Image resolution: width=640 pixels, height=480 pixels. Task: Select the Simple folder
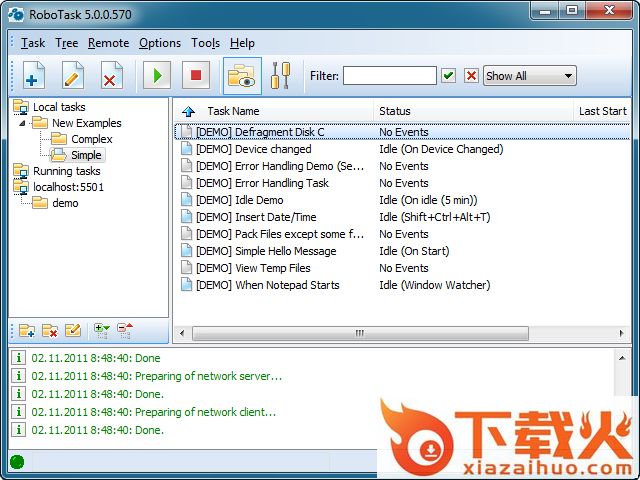(86, 155)
